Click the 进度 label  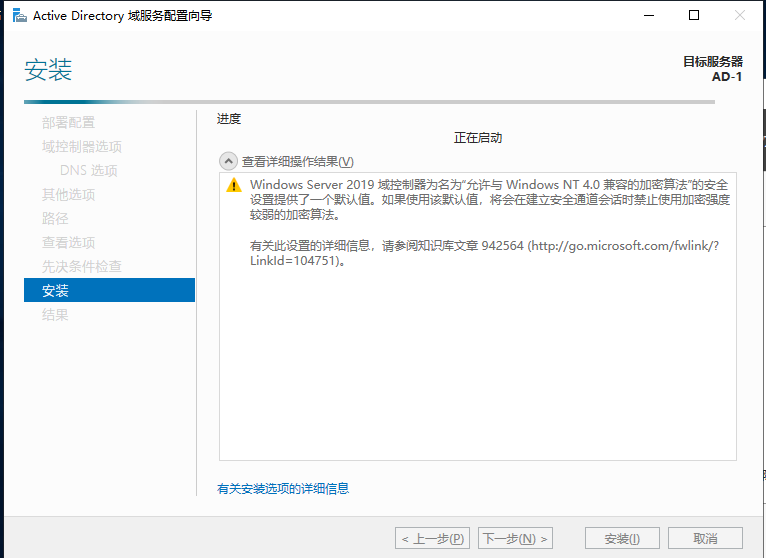(229, 119)
